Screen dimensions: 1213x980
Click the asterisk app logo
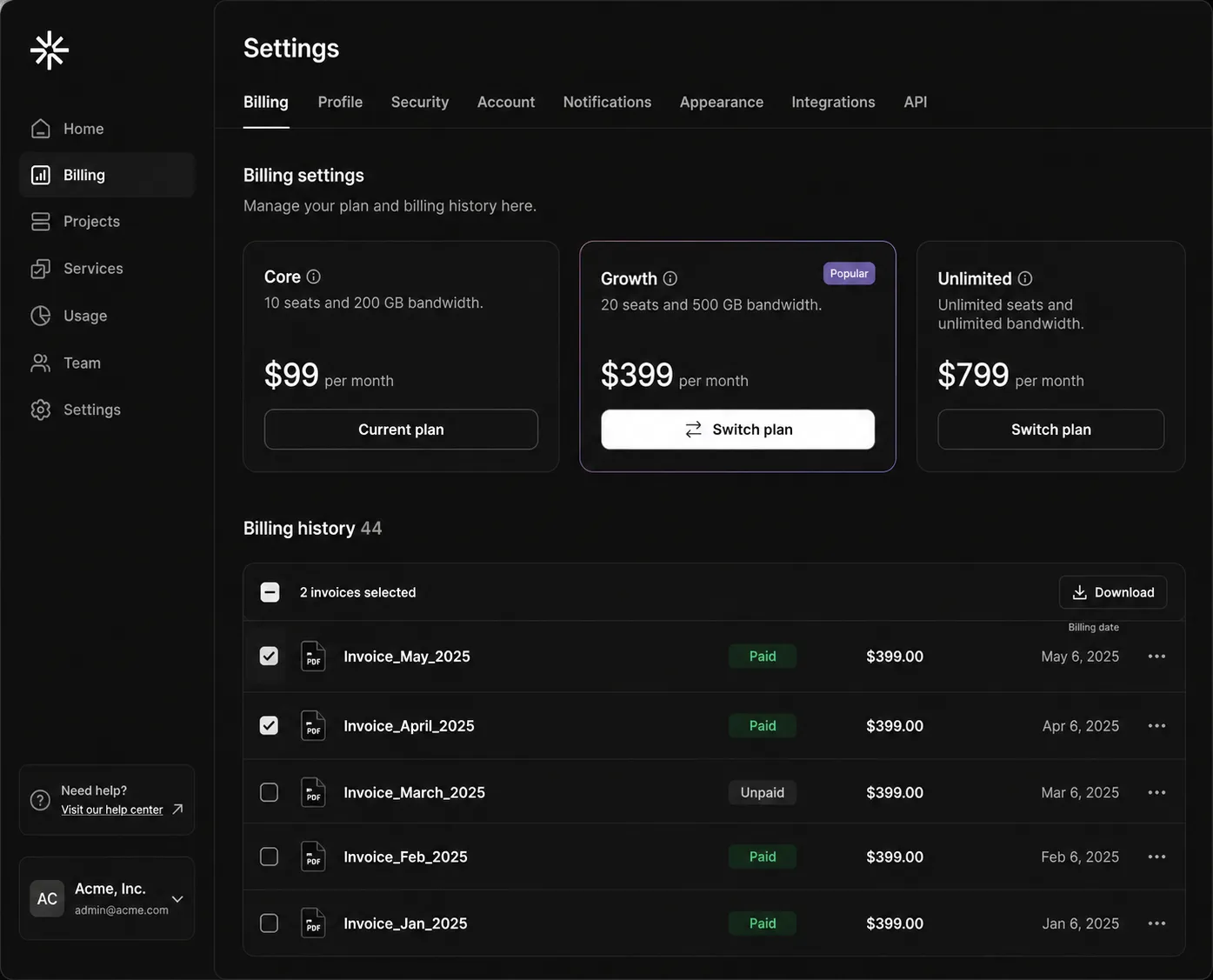(x=50, y=50)
